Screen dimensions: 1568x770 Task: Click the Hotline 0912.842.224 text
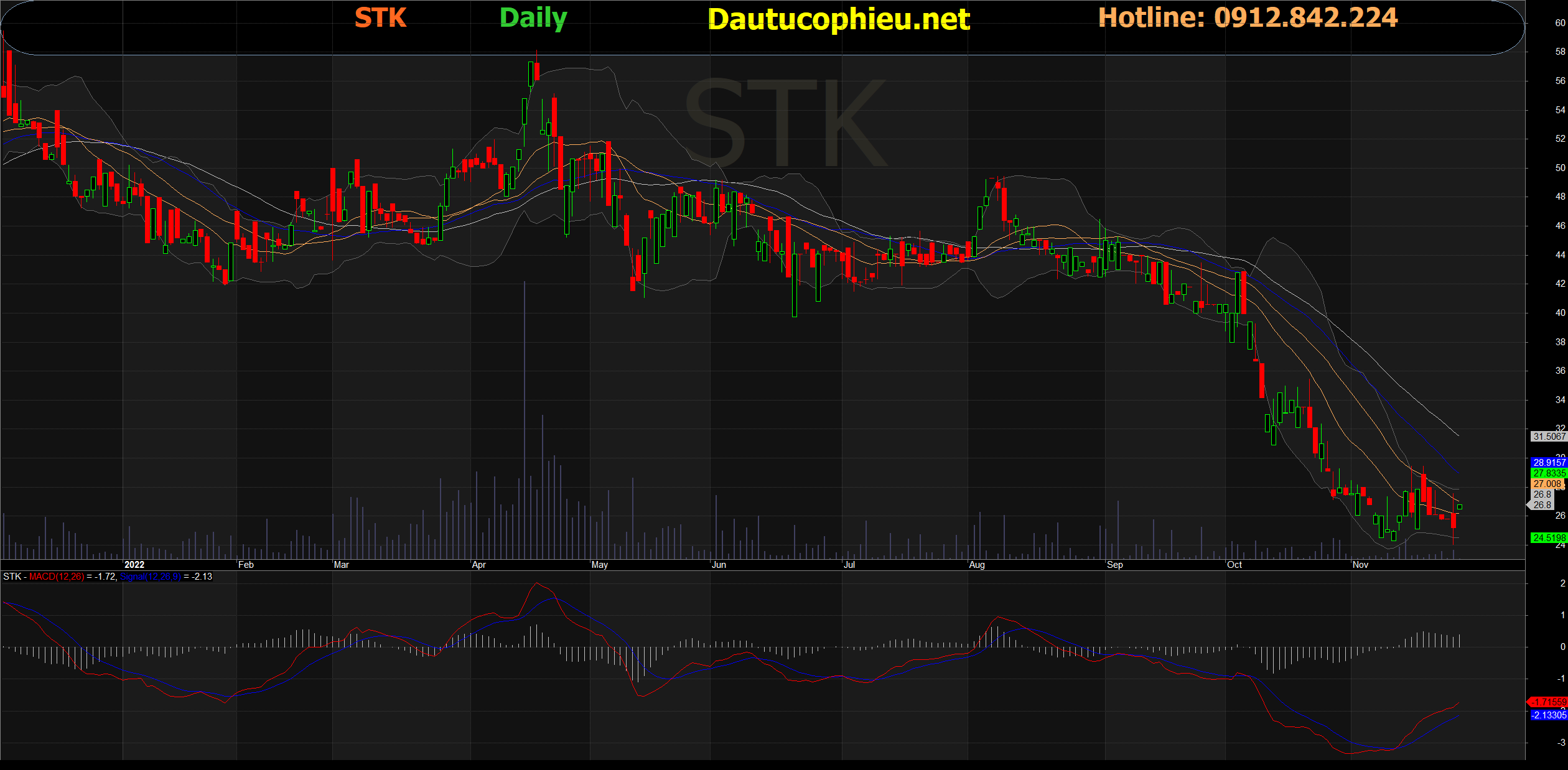(1248, 17)
